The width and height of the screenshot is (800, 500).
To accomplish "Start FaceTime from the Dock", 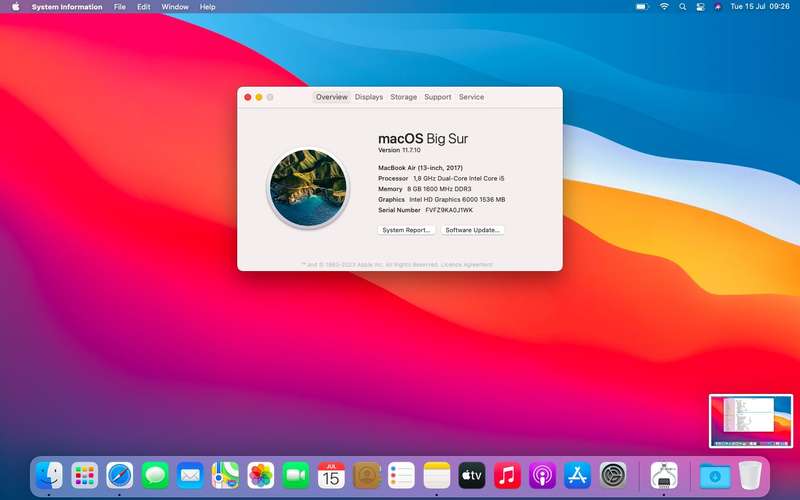I will coord(296,476).
